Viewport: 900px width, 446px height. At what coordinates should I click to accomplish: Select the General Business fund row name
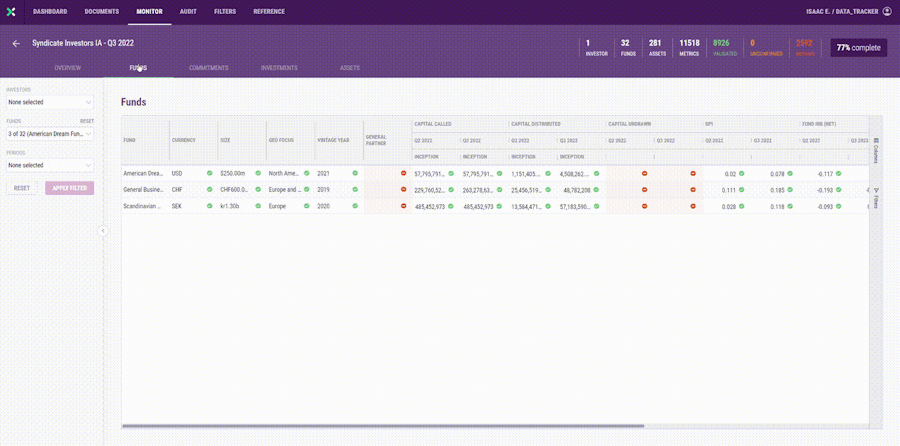click(x=143, y=189)
